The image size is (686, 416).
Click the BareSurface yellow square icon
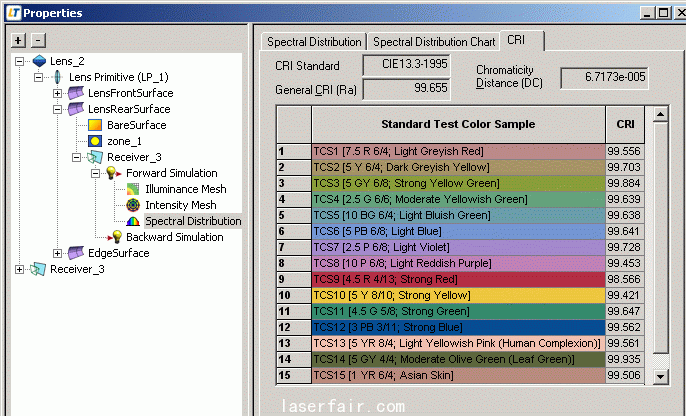(x=95, y=125)
